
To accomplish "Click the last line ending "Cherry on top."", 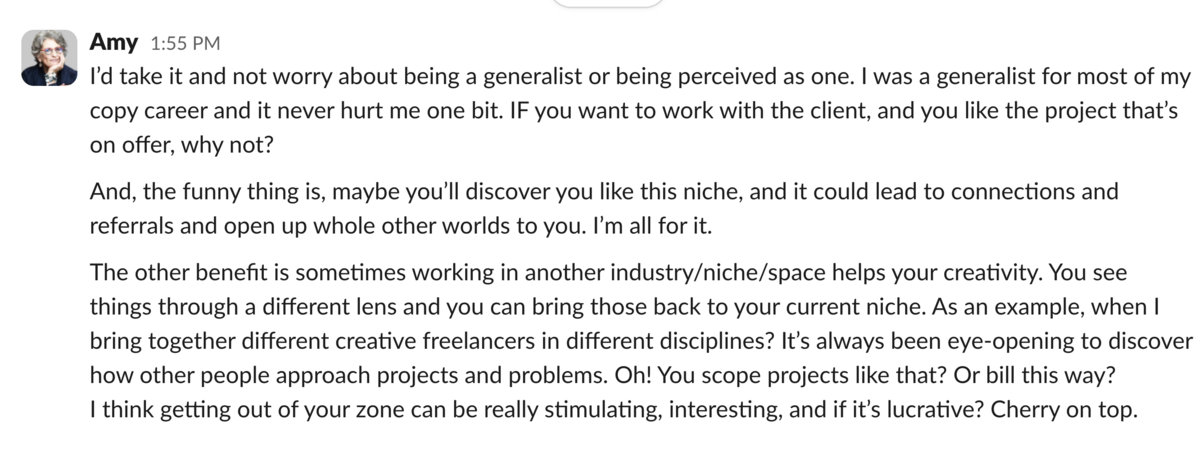I will point(614,408).
